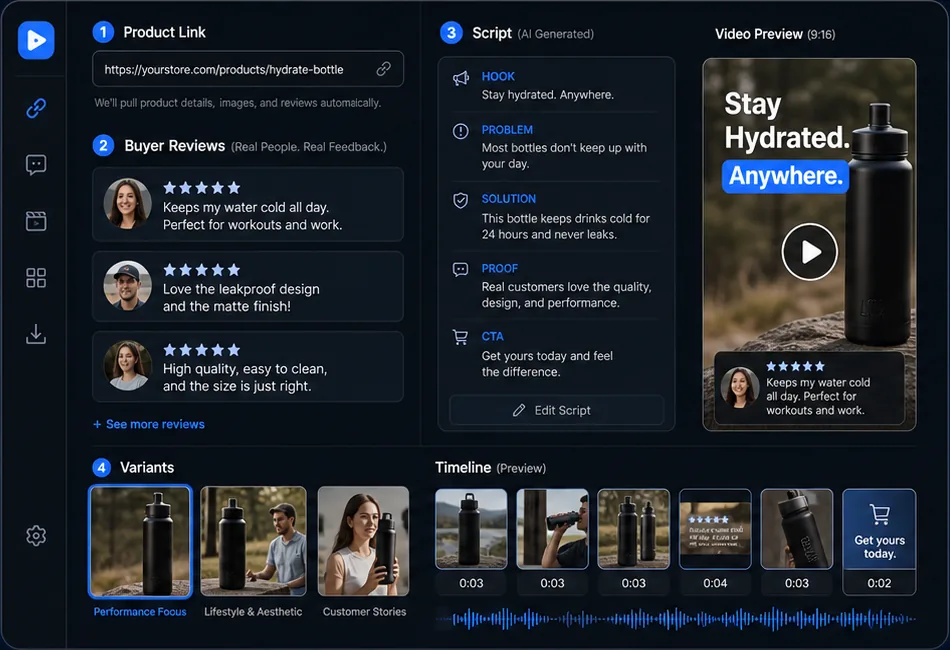The image size is (950, 650).
Task: Click the PROBLEM alert icon
Action: pos(460,131)
